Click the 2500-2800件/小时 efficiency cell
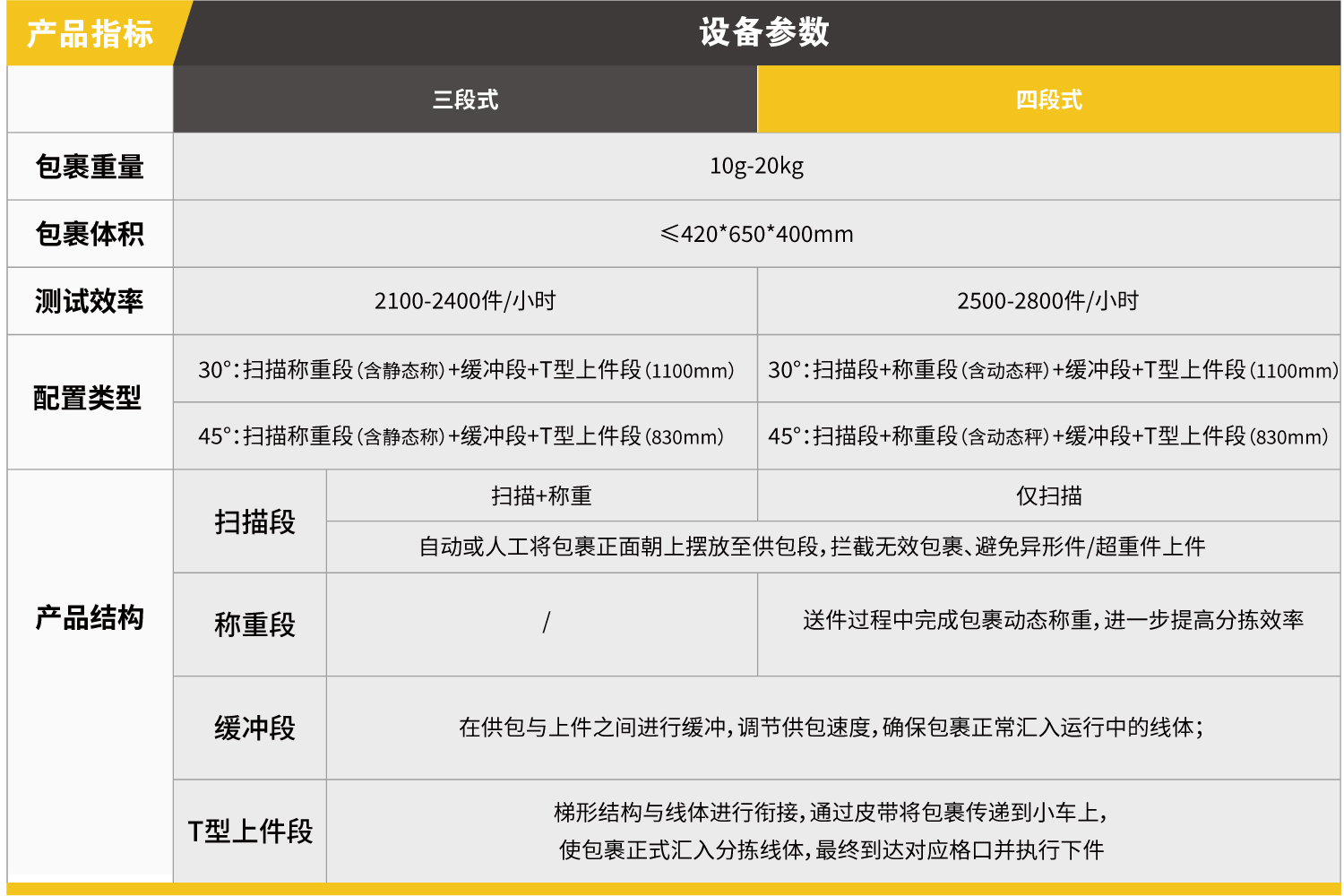The width and height of the screenshot is (1344, 896). 1047,301
